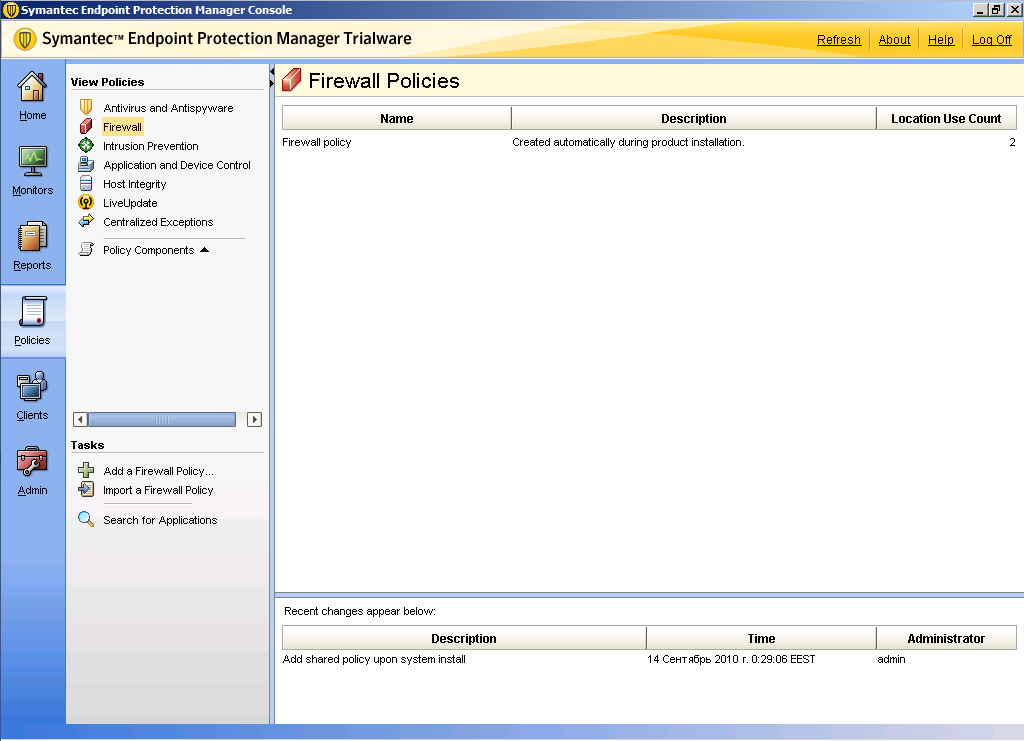This screenshot has width=1024, height=741.
Task: Select Centralized Exceptions policy type
Action: 158,222
